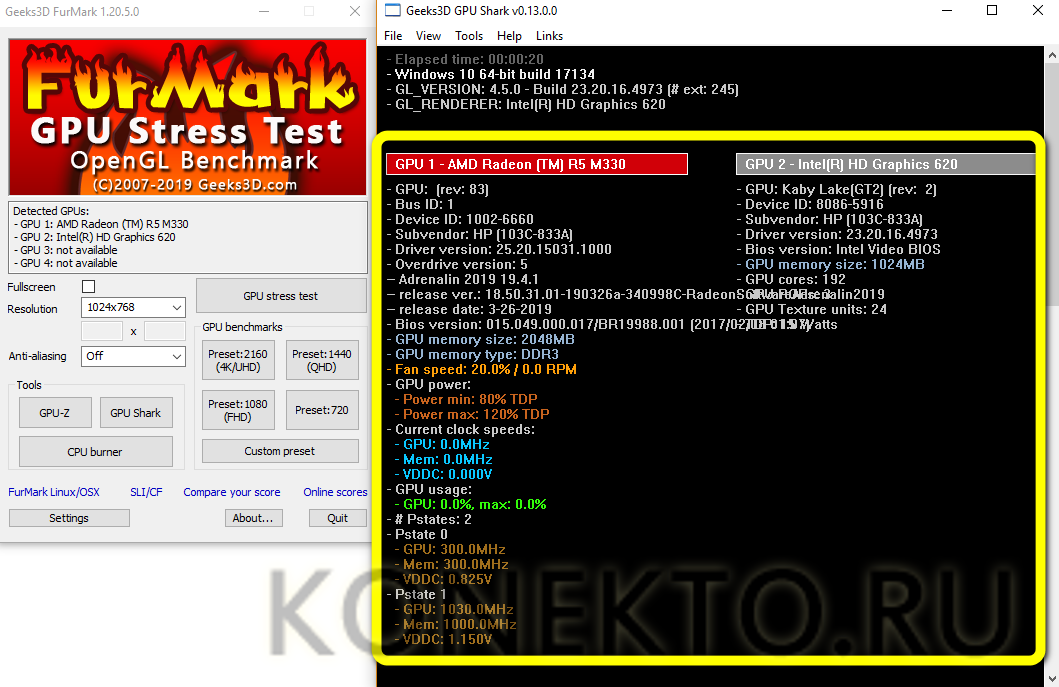
Task: Click the 'GPU 2: Intel(R) HD Graphics 620' detected entry
Action: coord(97,237)
